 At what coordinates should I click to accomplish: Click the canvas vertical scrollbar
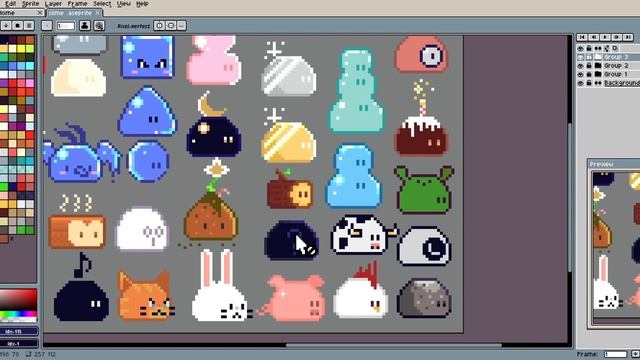571,198
